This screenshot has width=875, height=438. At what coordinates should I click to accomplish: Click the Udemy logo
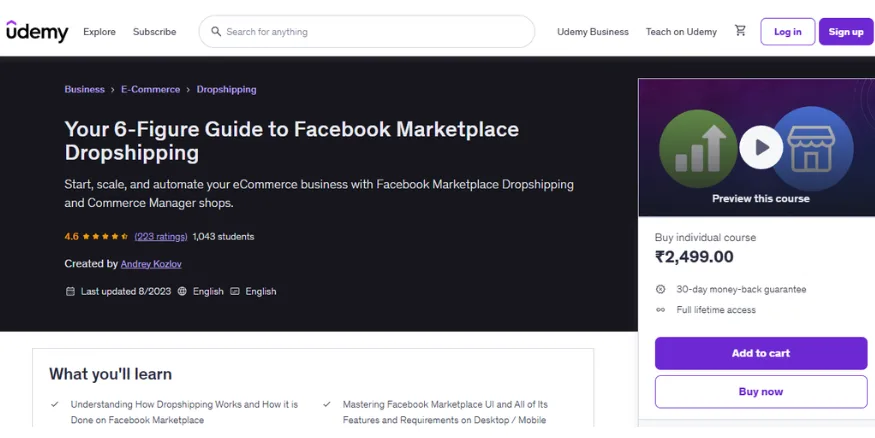(x=37, y=31)
